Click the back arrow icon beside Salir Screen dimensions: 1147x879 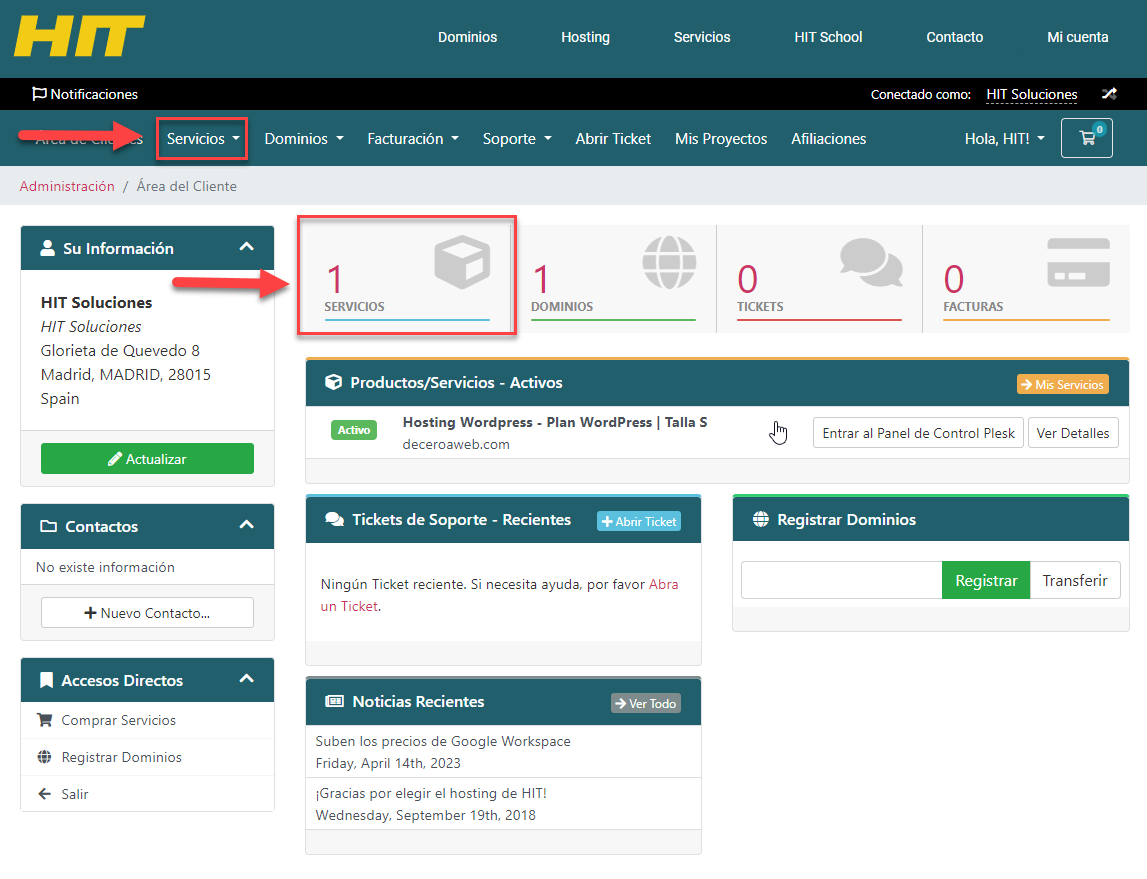45,793
